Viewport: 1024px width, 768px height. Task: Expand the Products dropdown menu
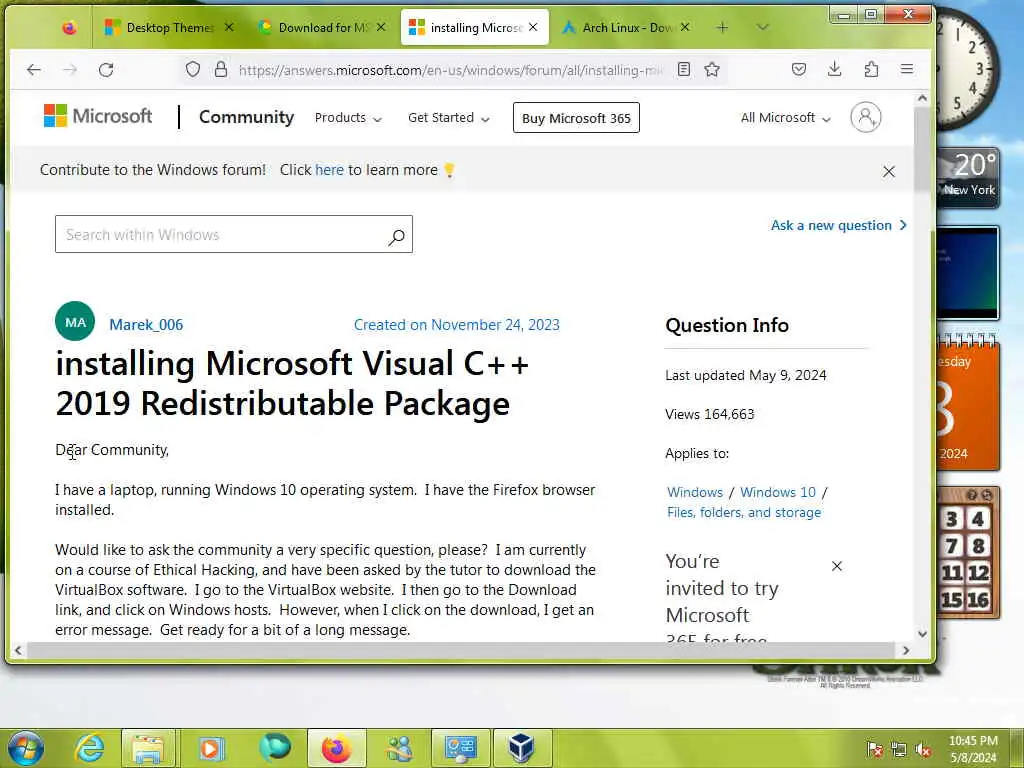click(348, 118)
